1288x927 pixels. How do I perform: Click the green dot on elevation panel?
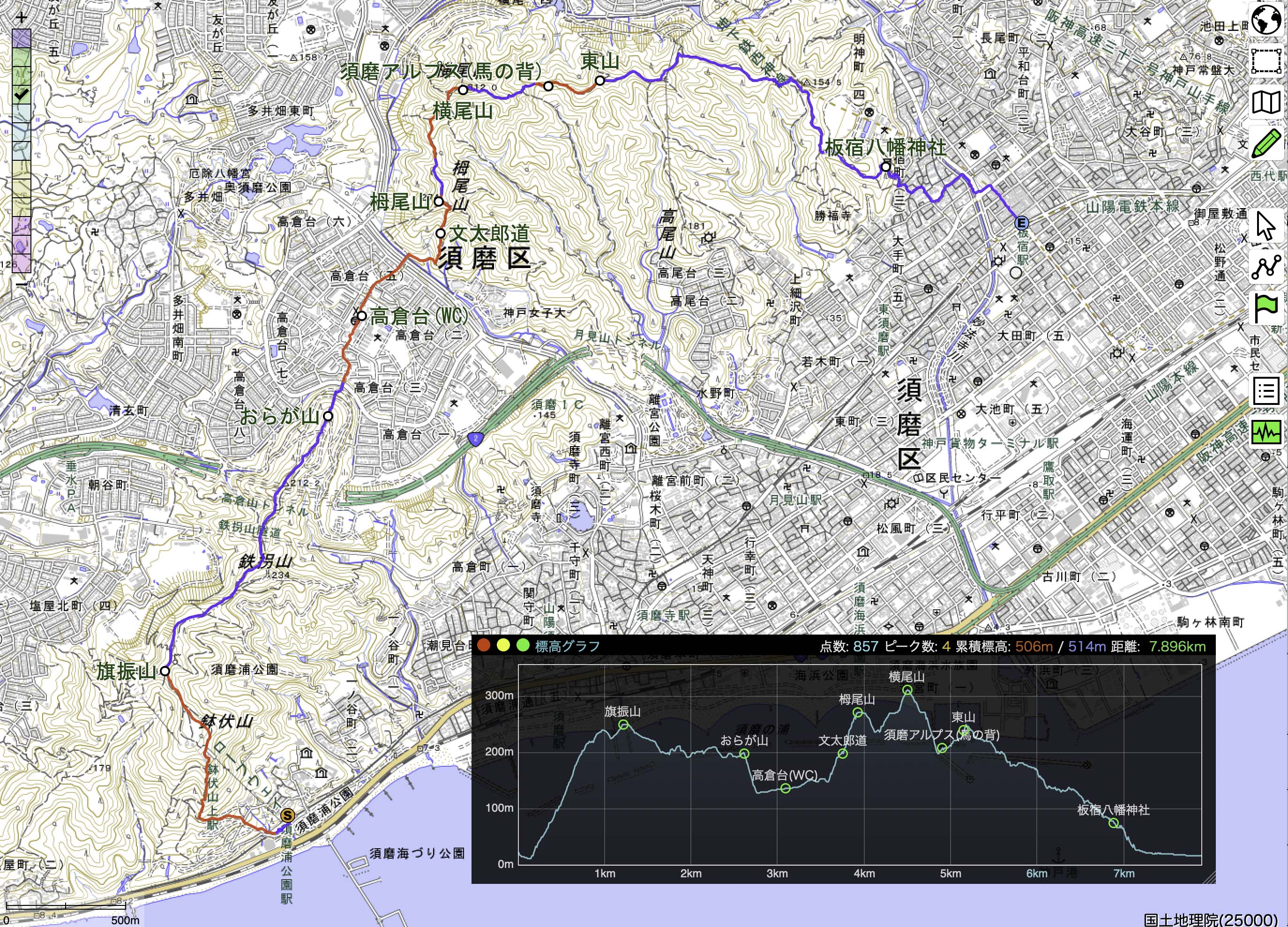523,645
